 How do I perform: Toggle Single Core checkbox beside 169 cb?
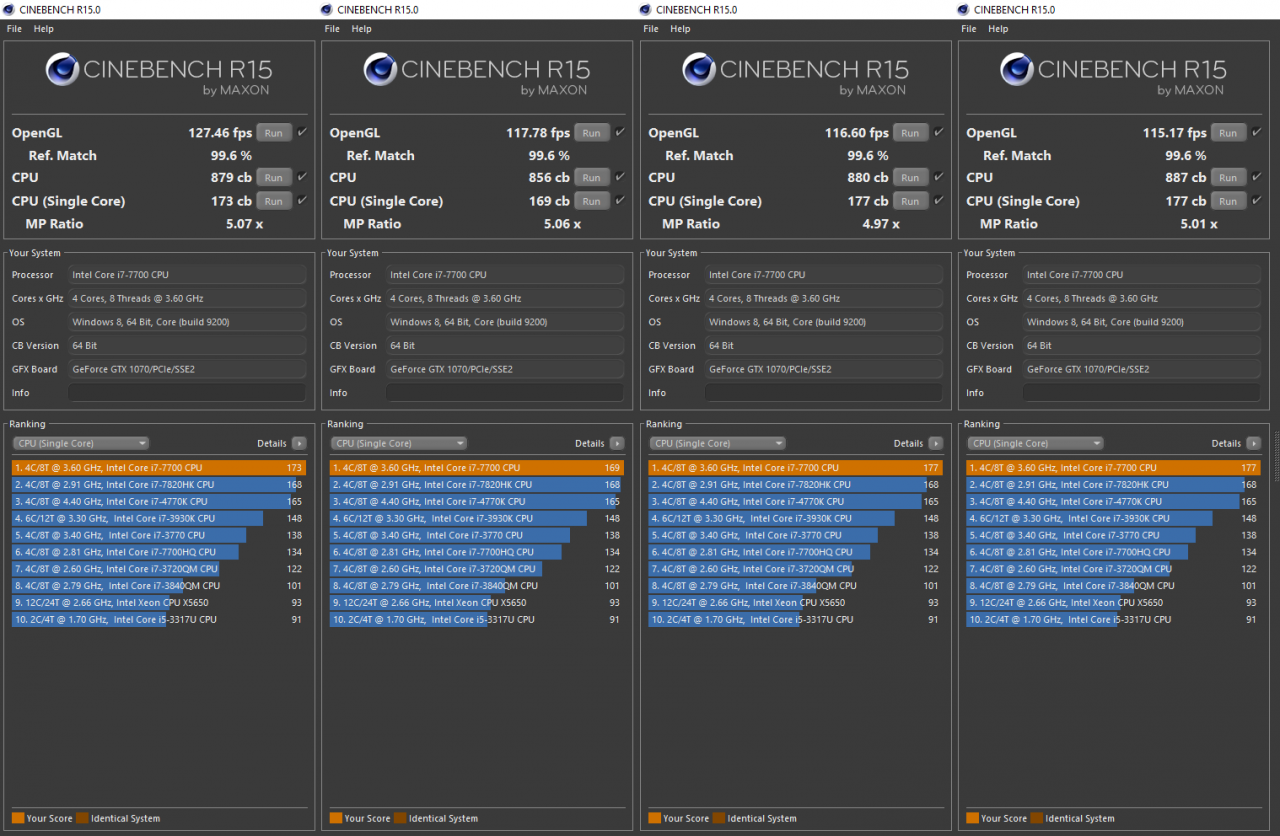coord(621,200)
